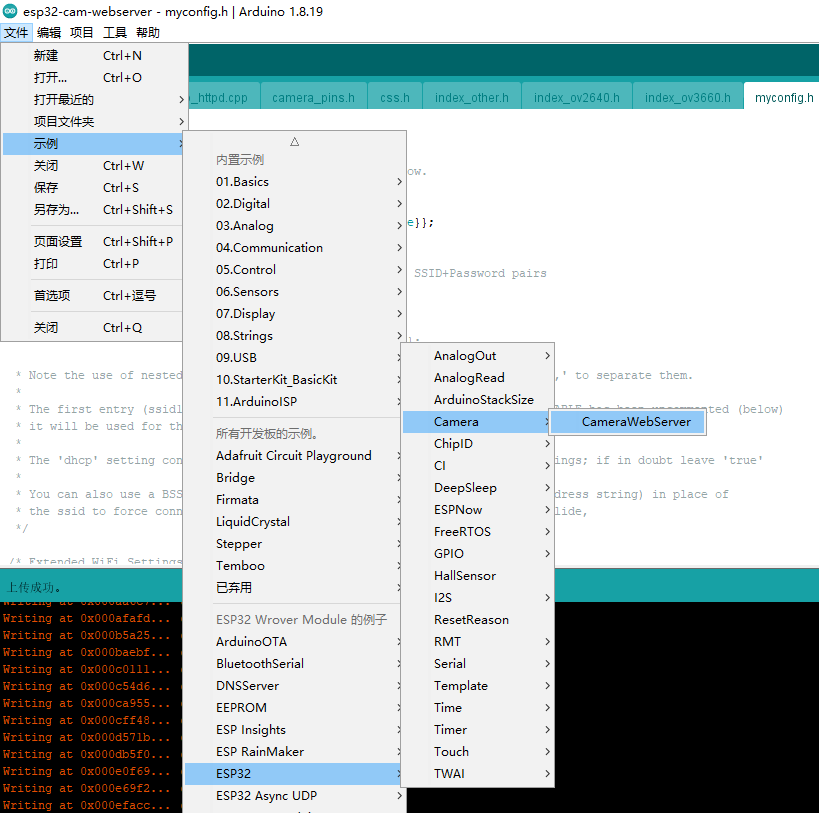Switch to the camera_pins.h tab
Viewport: 819px width, 813px height.
point(313,97)
